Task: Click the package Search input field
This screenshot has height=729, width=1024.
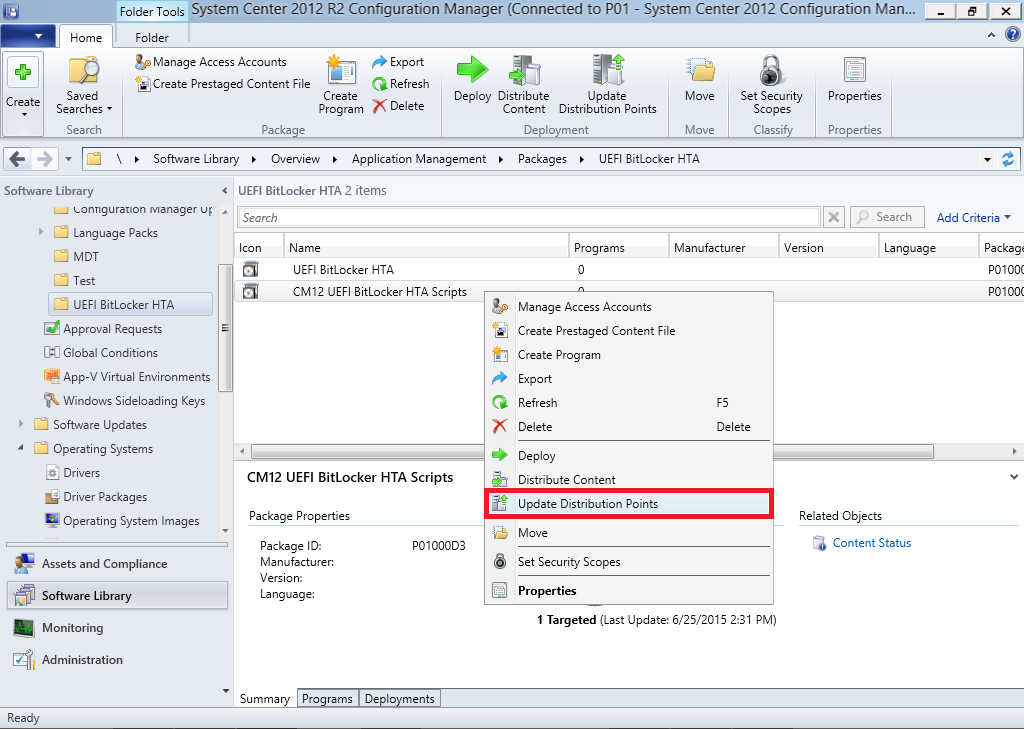Action: tap(528, 218)
